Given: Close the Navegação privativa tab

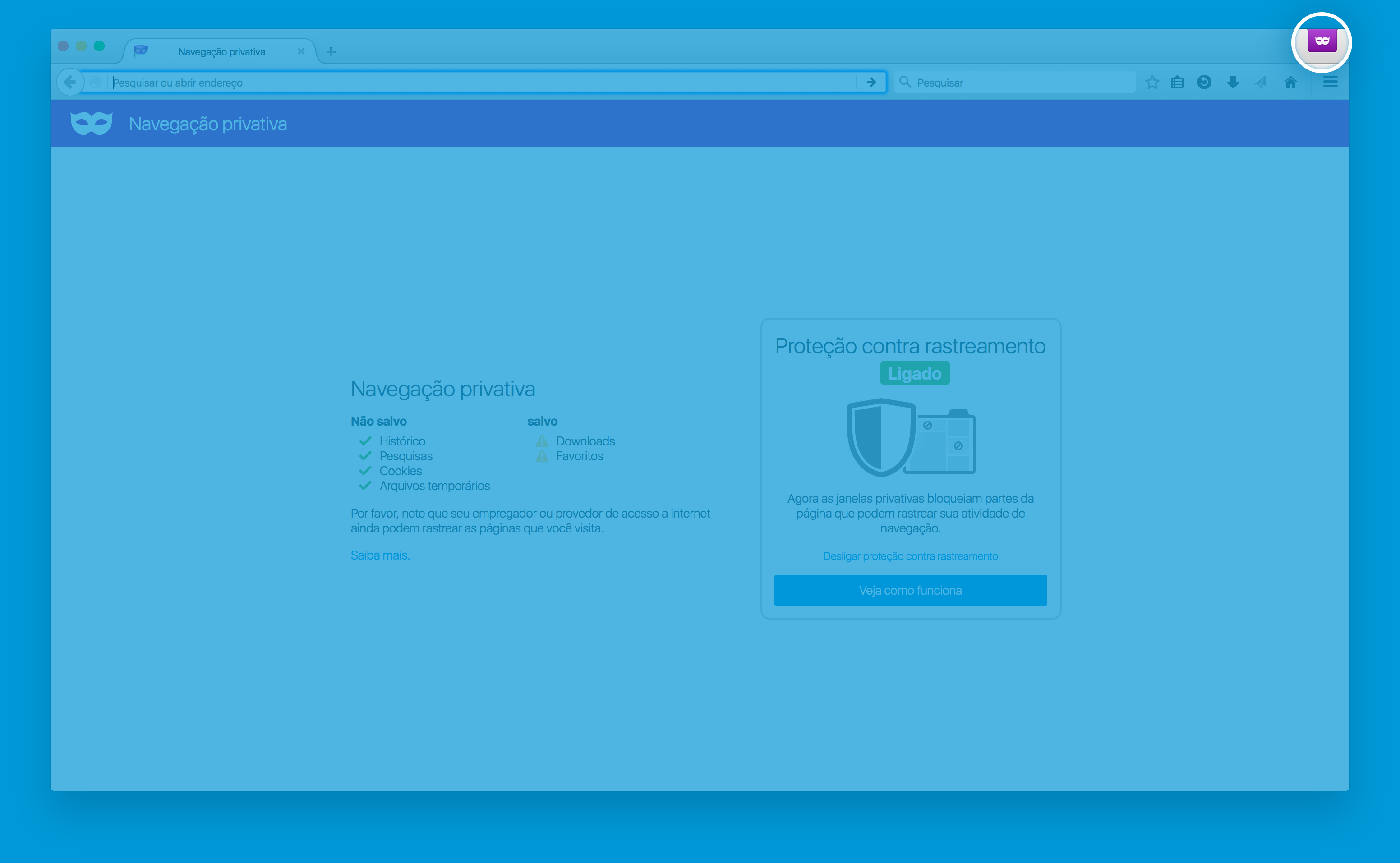Looking at the screenshot, I should pos(301,51).
